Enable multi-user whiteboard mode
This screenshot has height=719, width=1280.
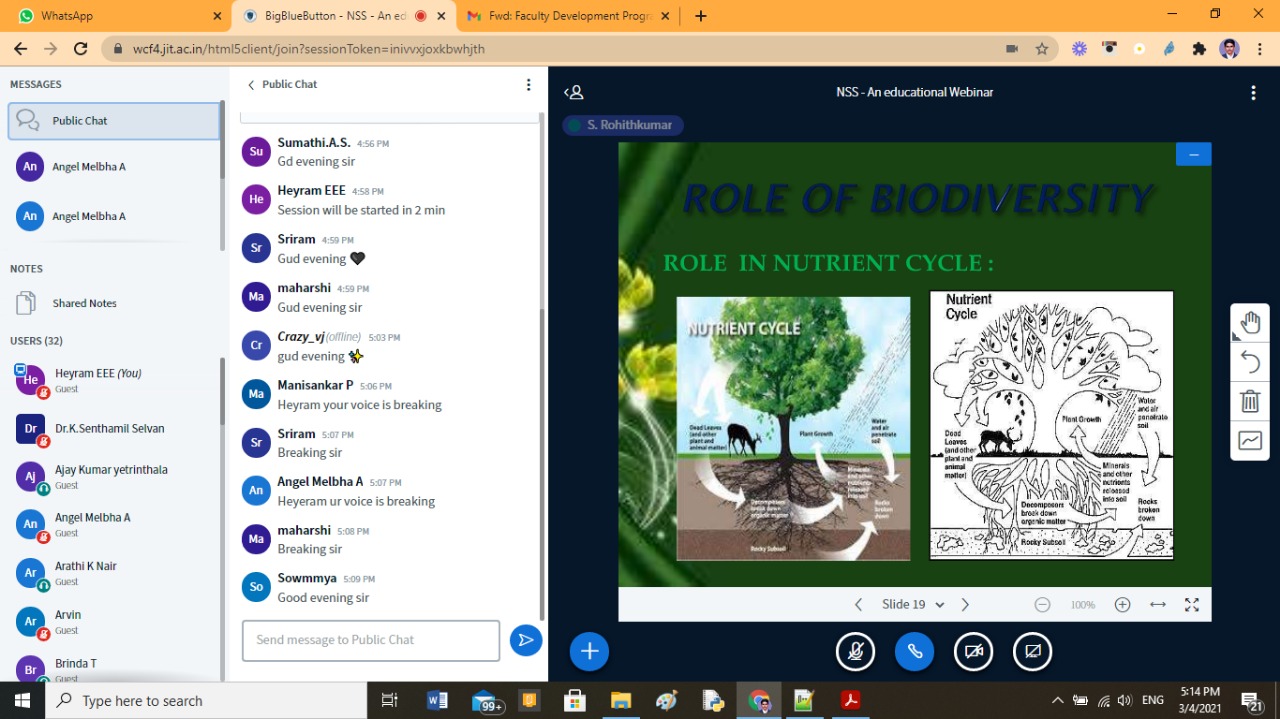click(x=1249, y=440)
